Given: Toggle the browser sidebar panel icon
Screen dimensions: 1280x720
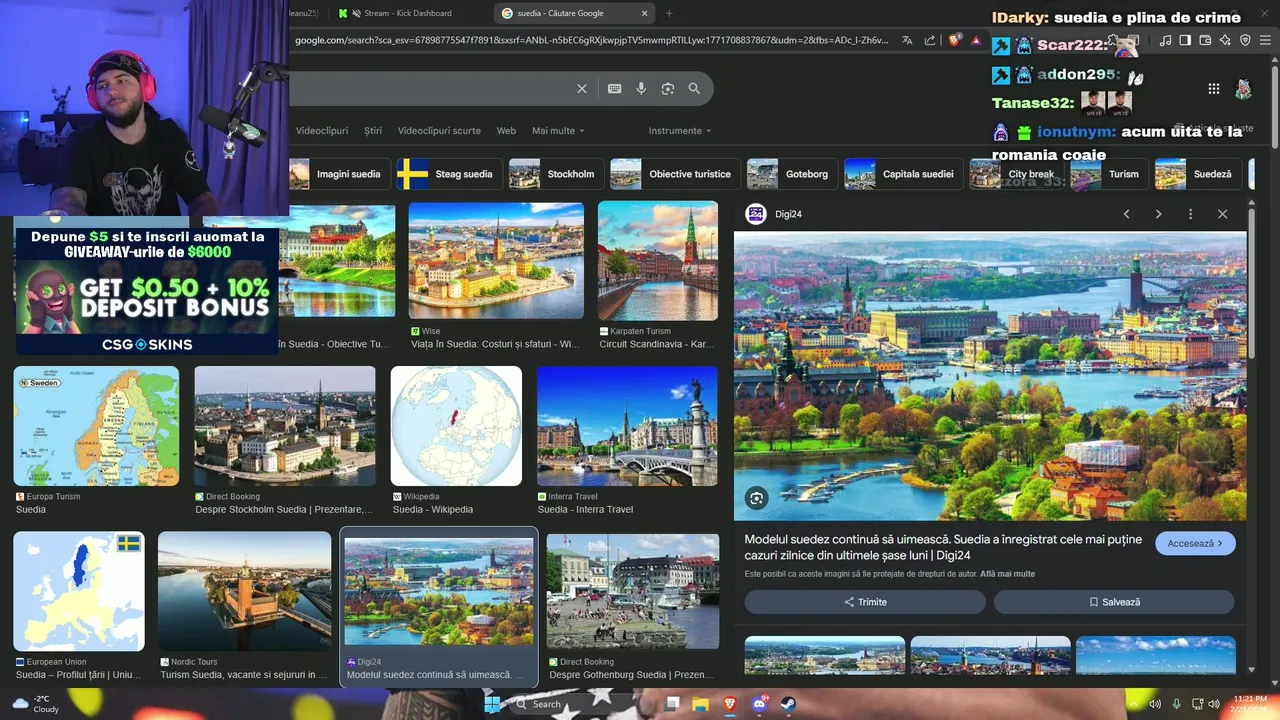Looking at the screenshot, I should coord(1185,40).
